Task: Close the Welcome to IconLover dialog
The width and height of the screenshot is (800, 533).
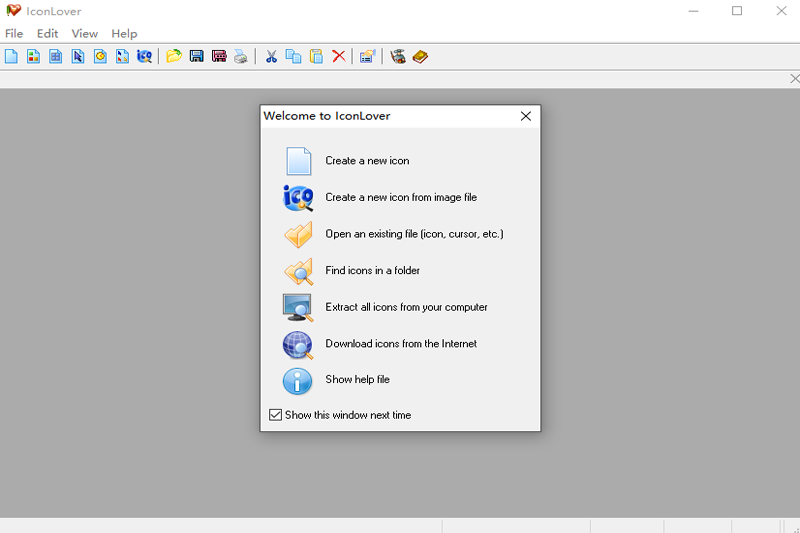Action: 526,116
